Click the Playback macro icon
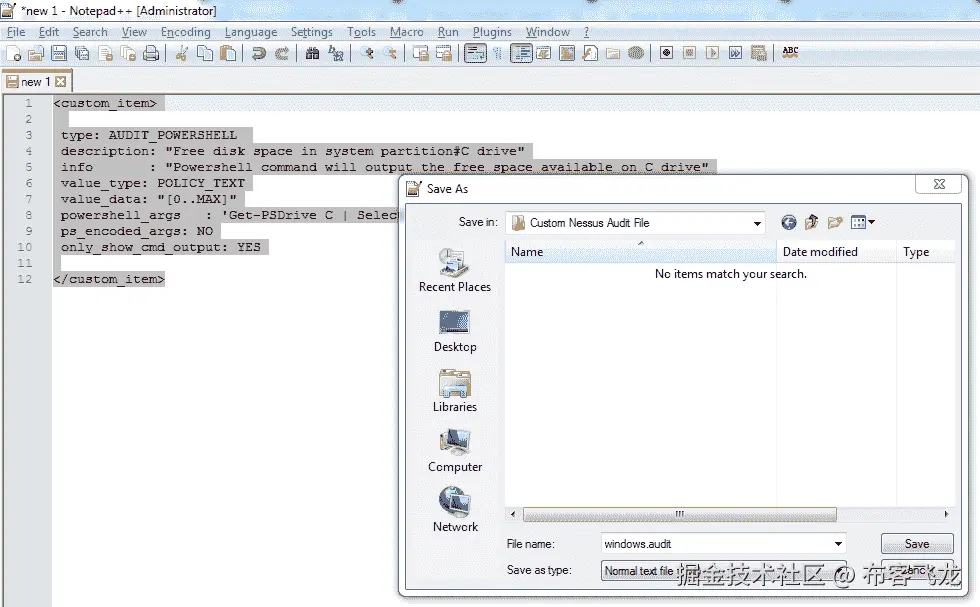 click(712, 54)
